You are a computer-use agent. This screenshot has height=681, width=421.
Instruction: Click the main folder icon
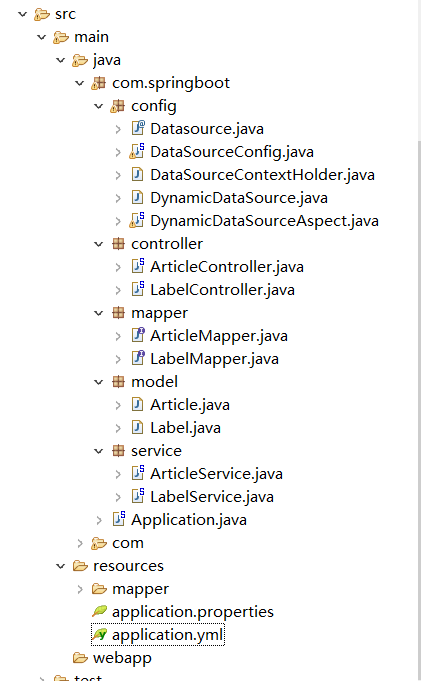click(61, 37)
